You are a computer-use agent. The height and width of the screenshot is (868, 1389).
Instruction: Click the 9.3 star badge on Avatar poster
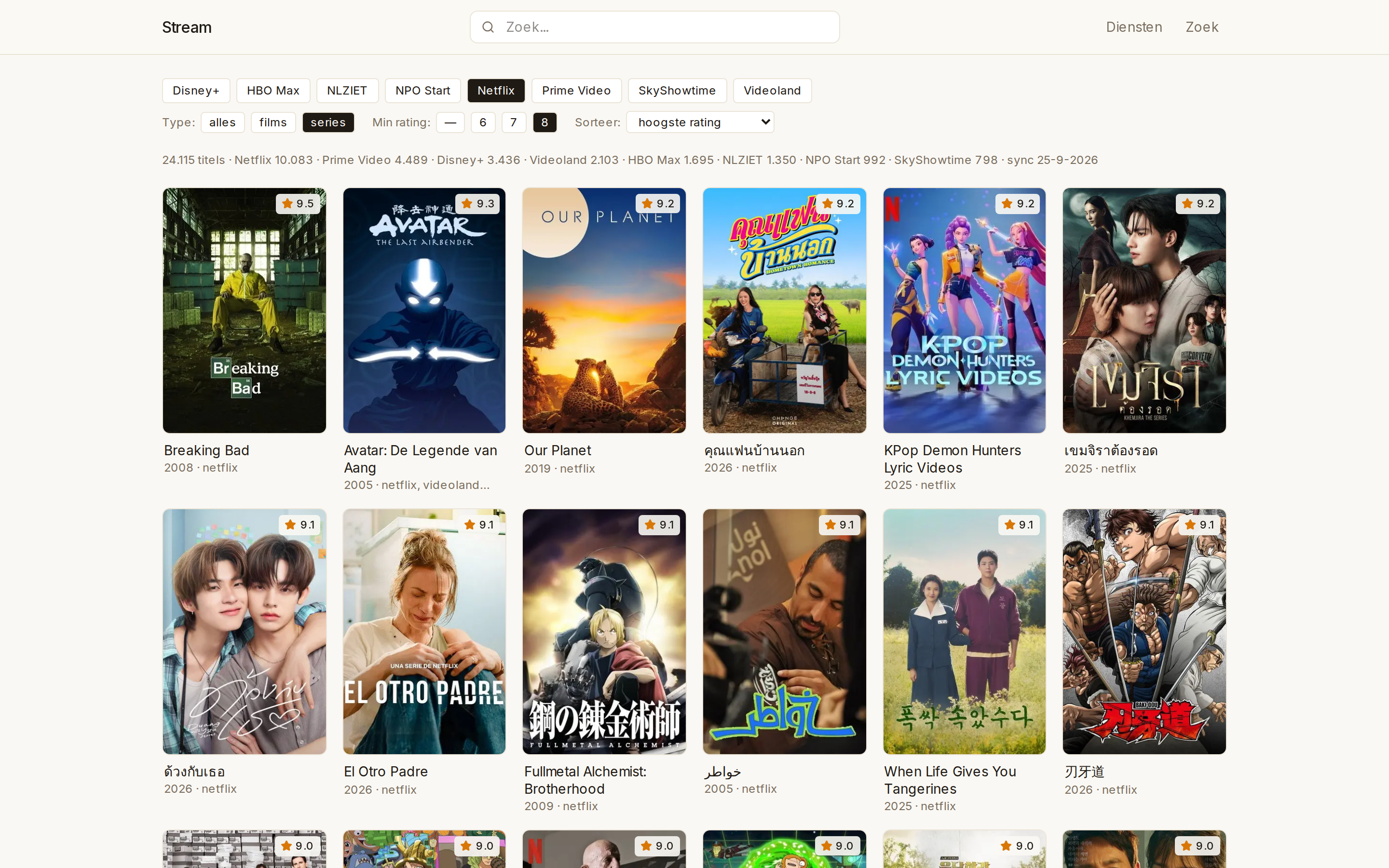[477, 204]
